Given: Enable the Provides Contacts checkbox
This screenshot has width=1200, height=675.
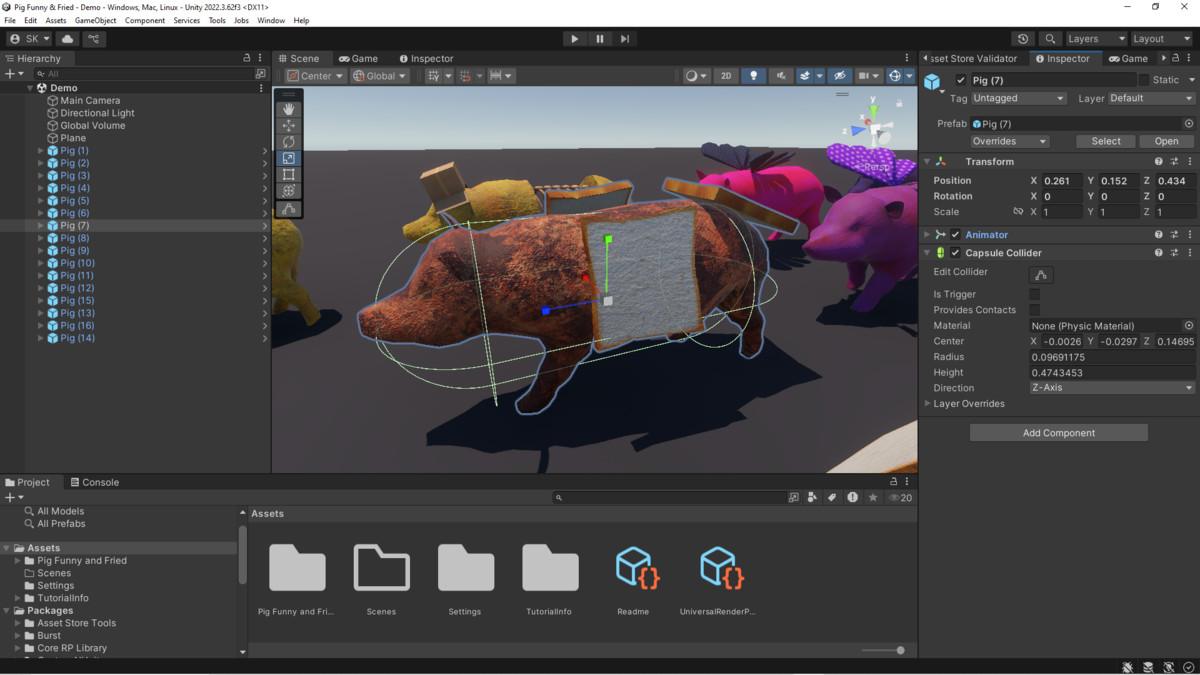Looking at the screenshot, I should (x=1034, y=310).
